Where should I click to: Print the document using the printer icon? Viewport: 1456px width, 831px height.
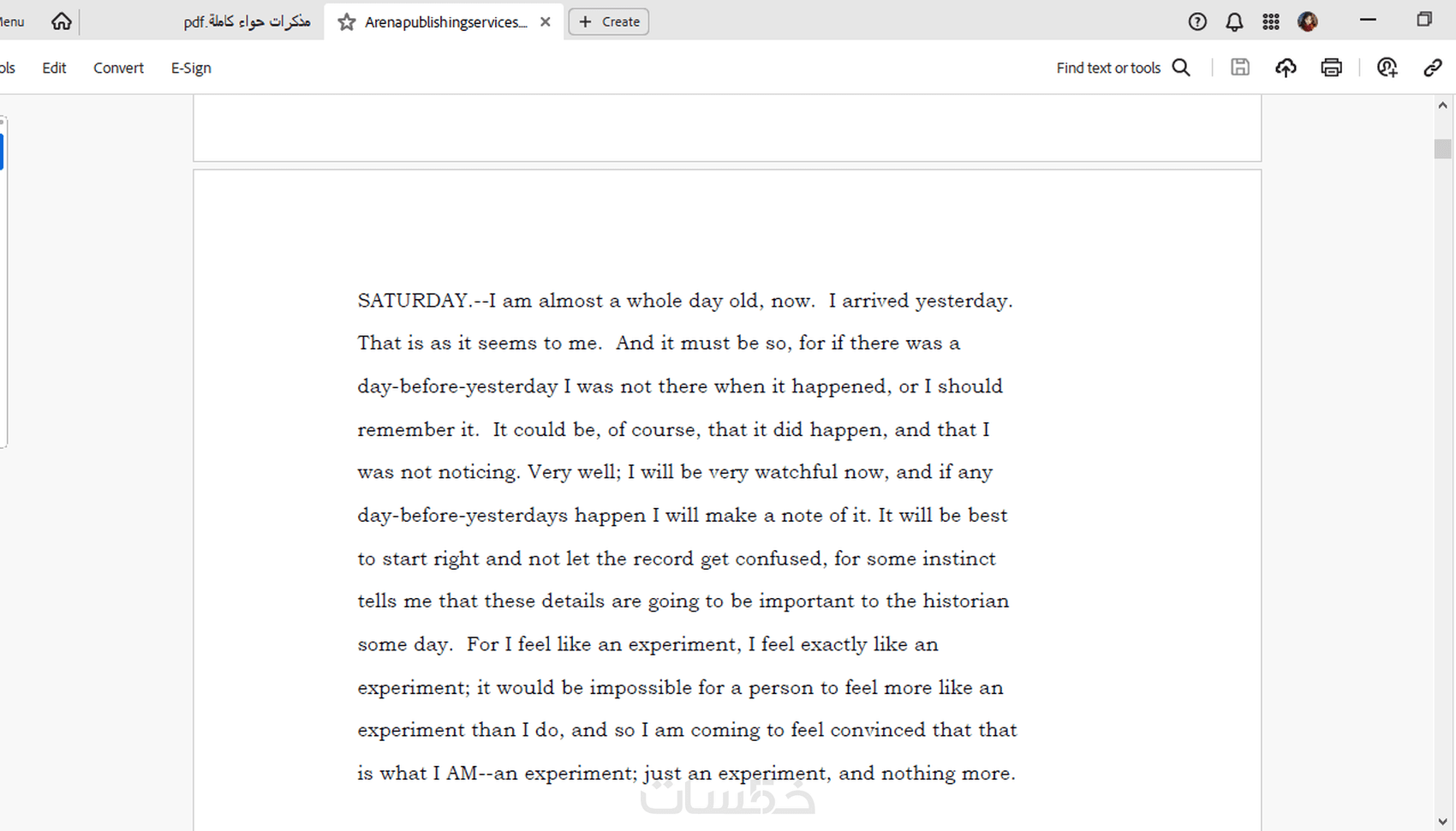point(1331,68)
